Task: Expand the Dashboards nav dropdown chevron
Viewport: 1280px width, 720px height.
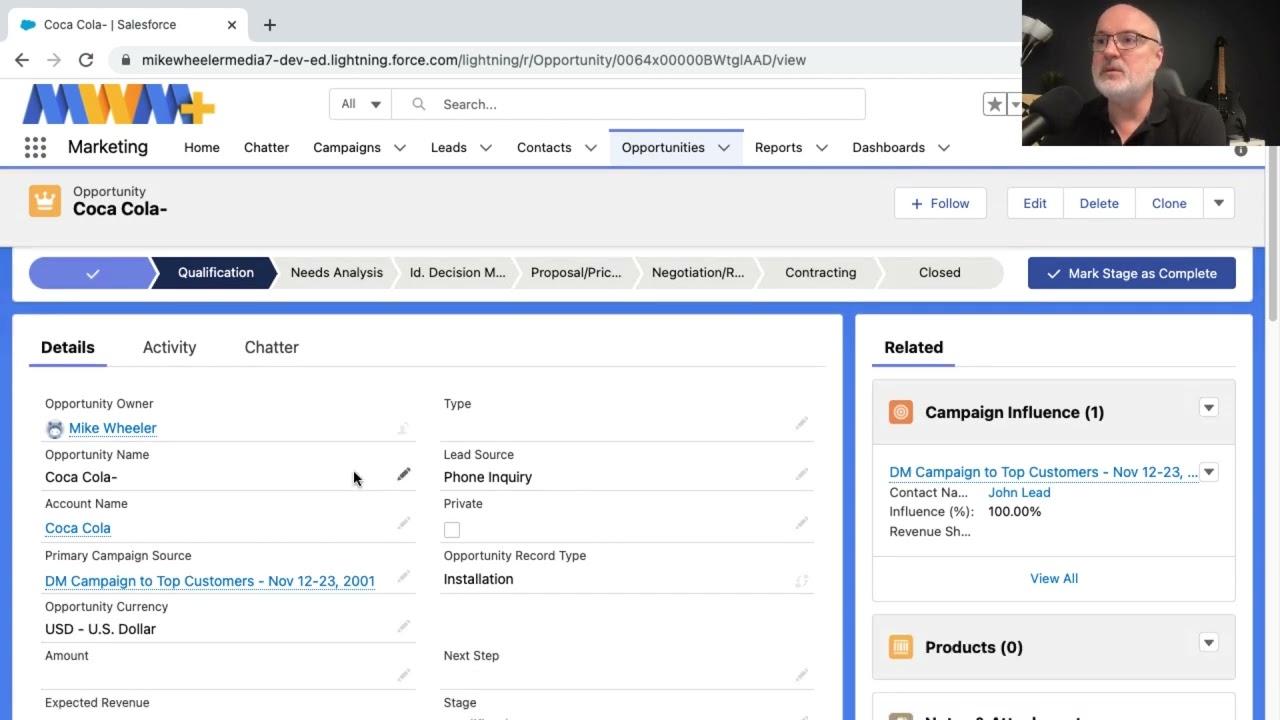Action: (944, 147)
